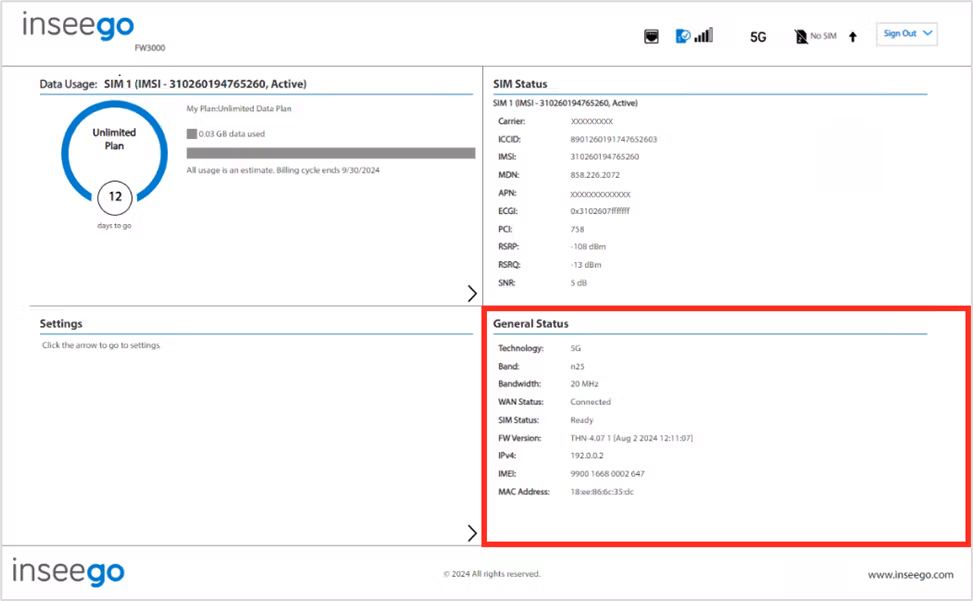Viewport: 973px width, 601px height.
Task: Click the 5G network indicator in the header
Action: 758,37
